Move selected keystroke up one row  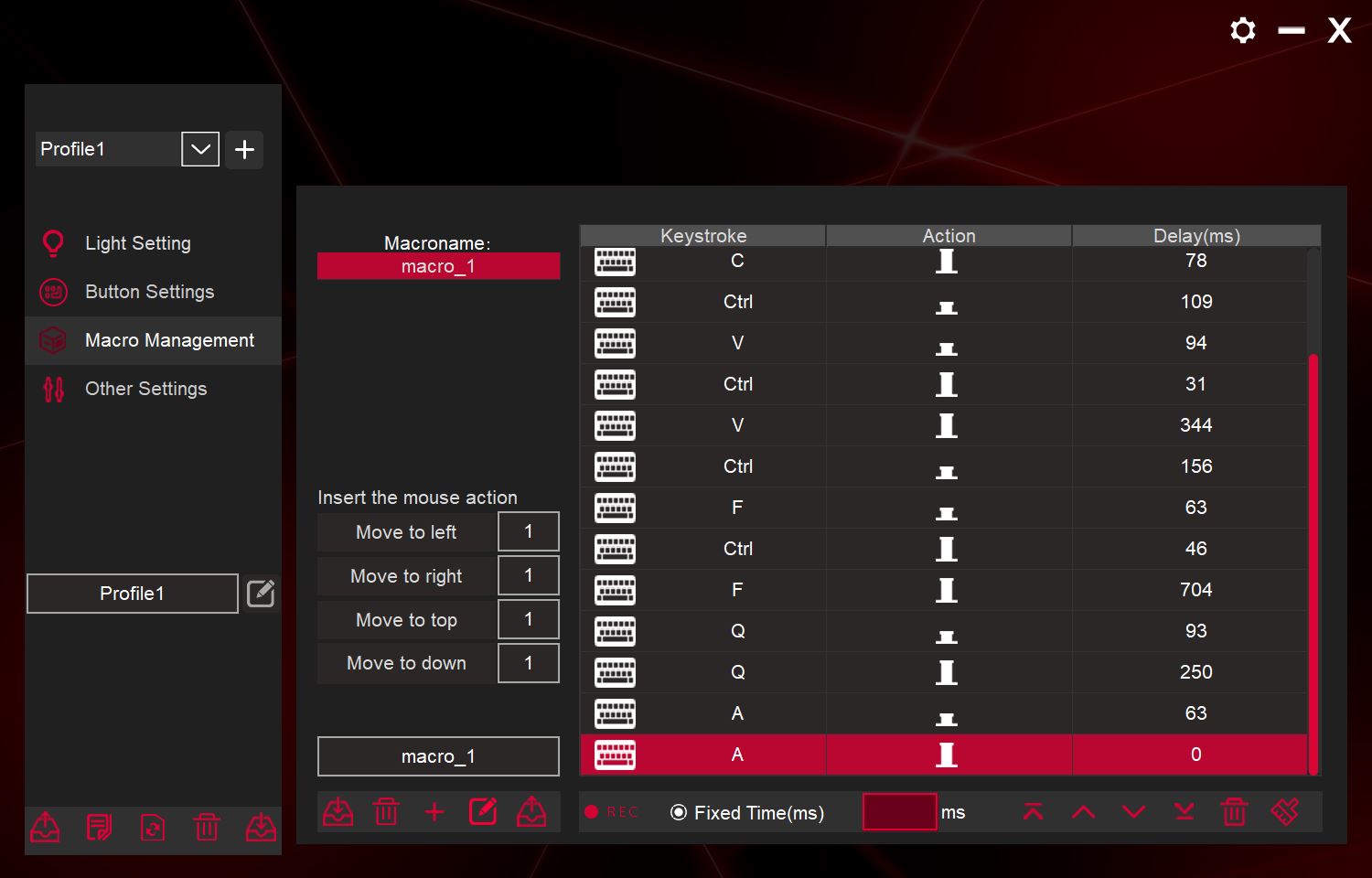click(x=1083, y=811)
